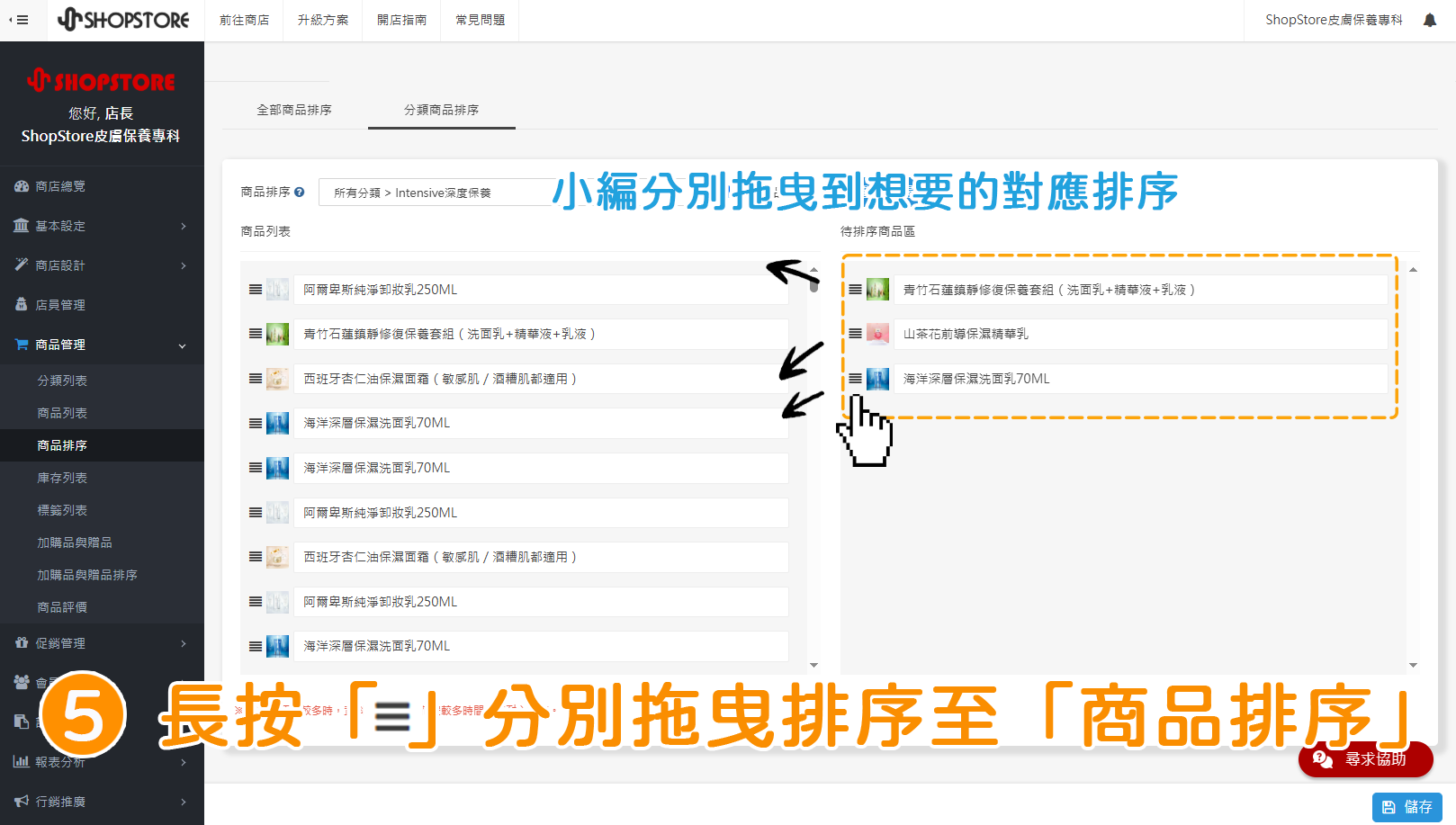
Task: Expand the 商店設計 sidebar menu chevron
Action: (184, 265)
